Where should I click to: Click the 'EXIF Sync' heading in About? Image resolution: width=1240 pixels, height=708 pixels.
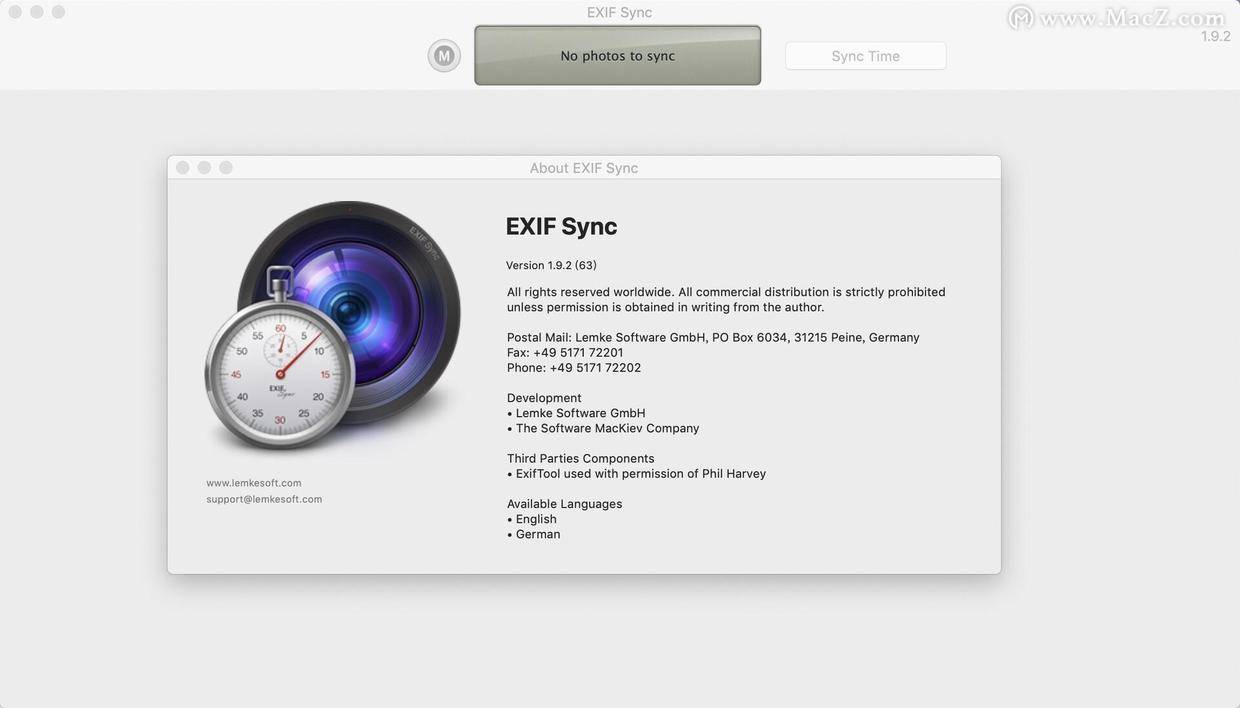pos(561,227)
